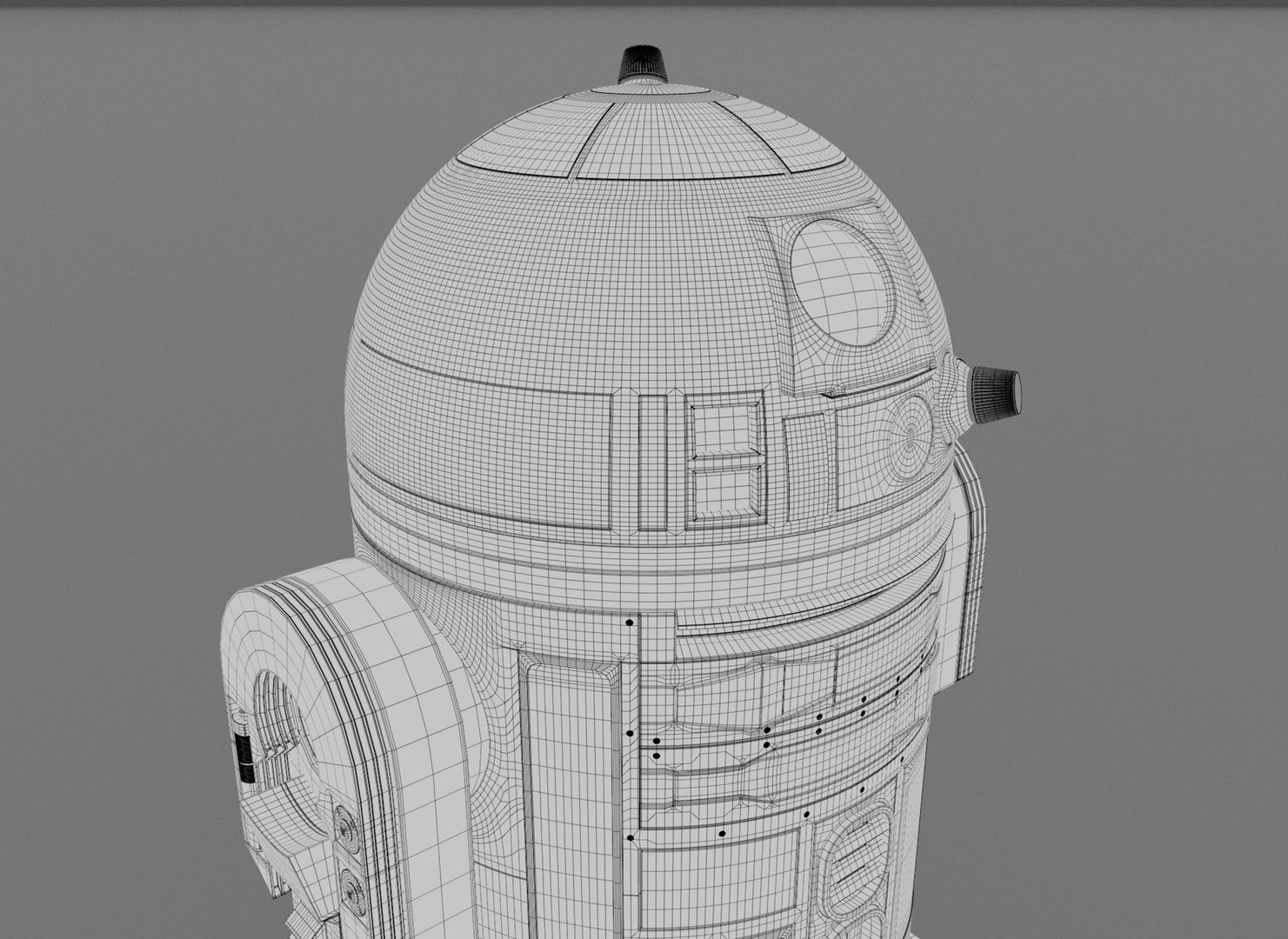Viewport: 1288px width, 939px height.
Task: Select the black knob atop the dome
Action: pos(643,66)
